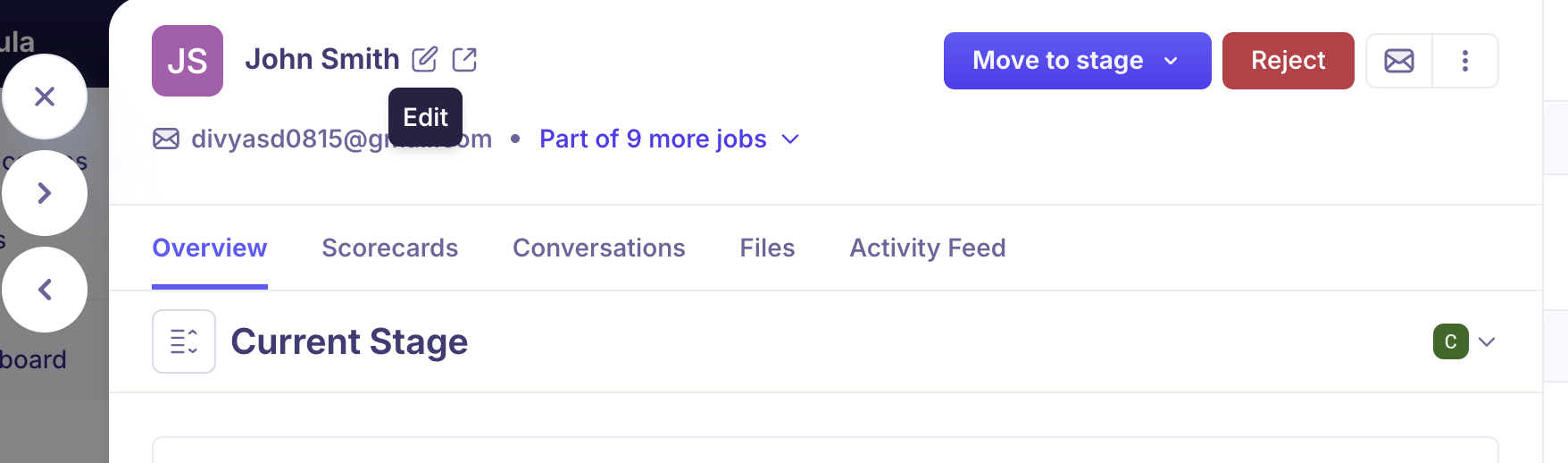Click the John Smith candidate name
Viewport: 1568px width, 463px height.
pyautogui.click(x=322, y=59)
